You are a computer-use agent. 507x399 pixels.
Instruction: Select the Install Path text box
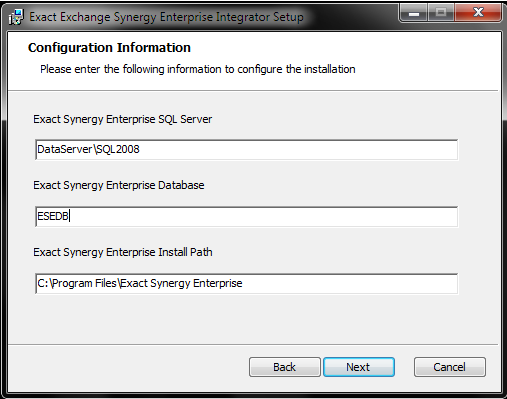coord(247,284)
